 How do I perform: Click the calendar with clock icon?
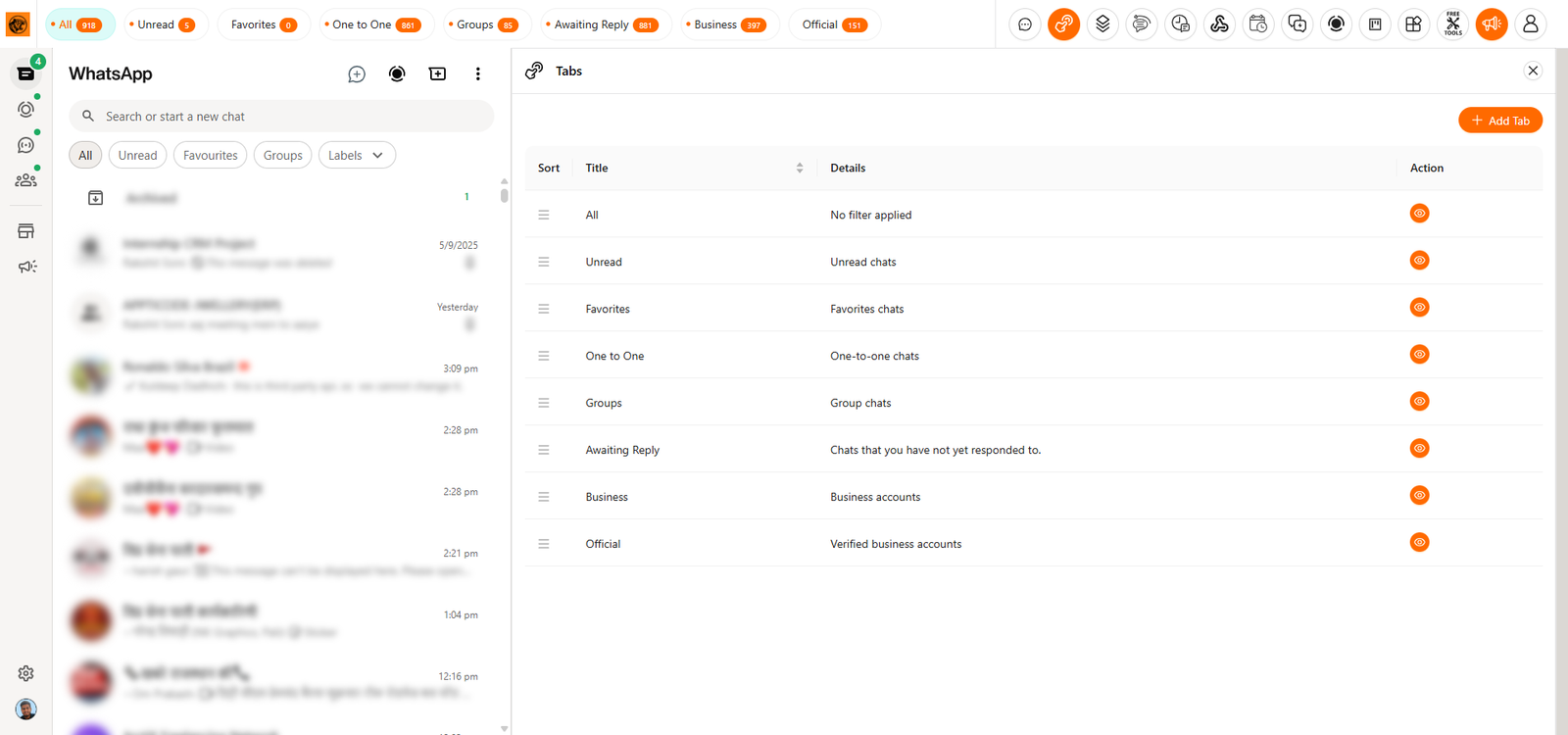(x=1258, y=24)
